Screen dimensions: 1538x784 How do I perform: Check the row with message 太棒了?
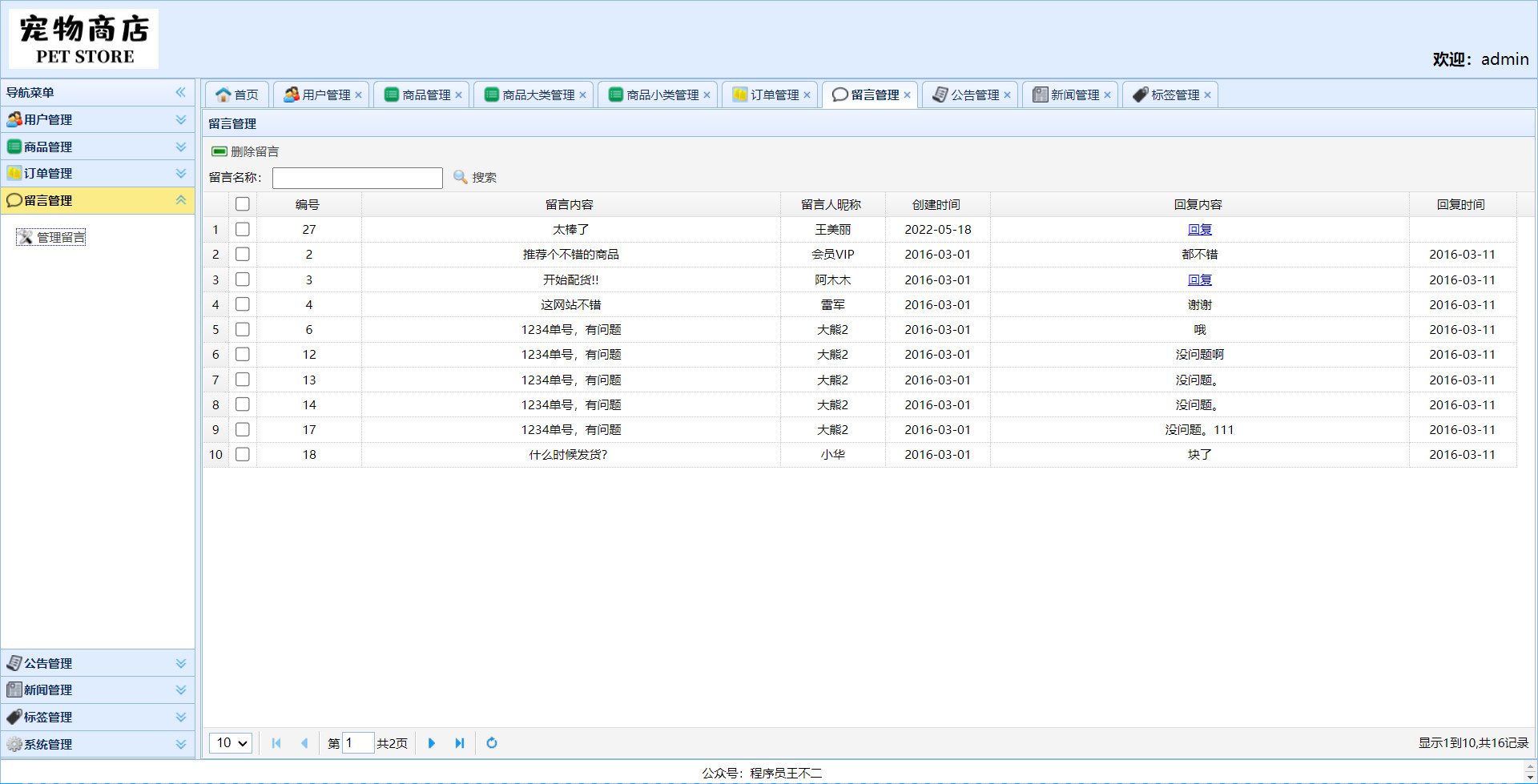click(x=243, y=229)
